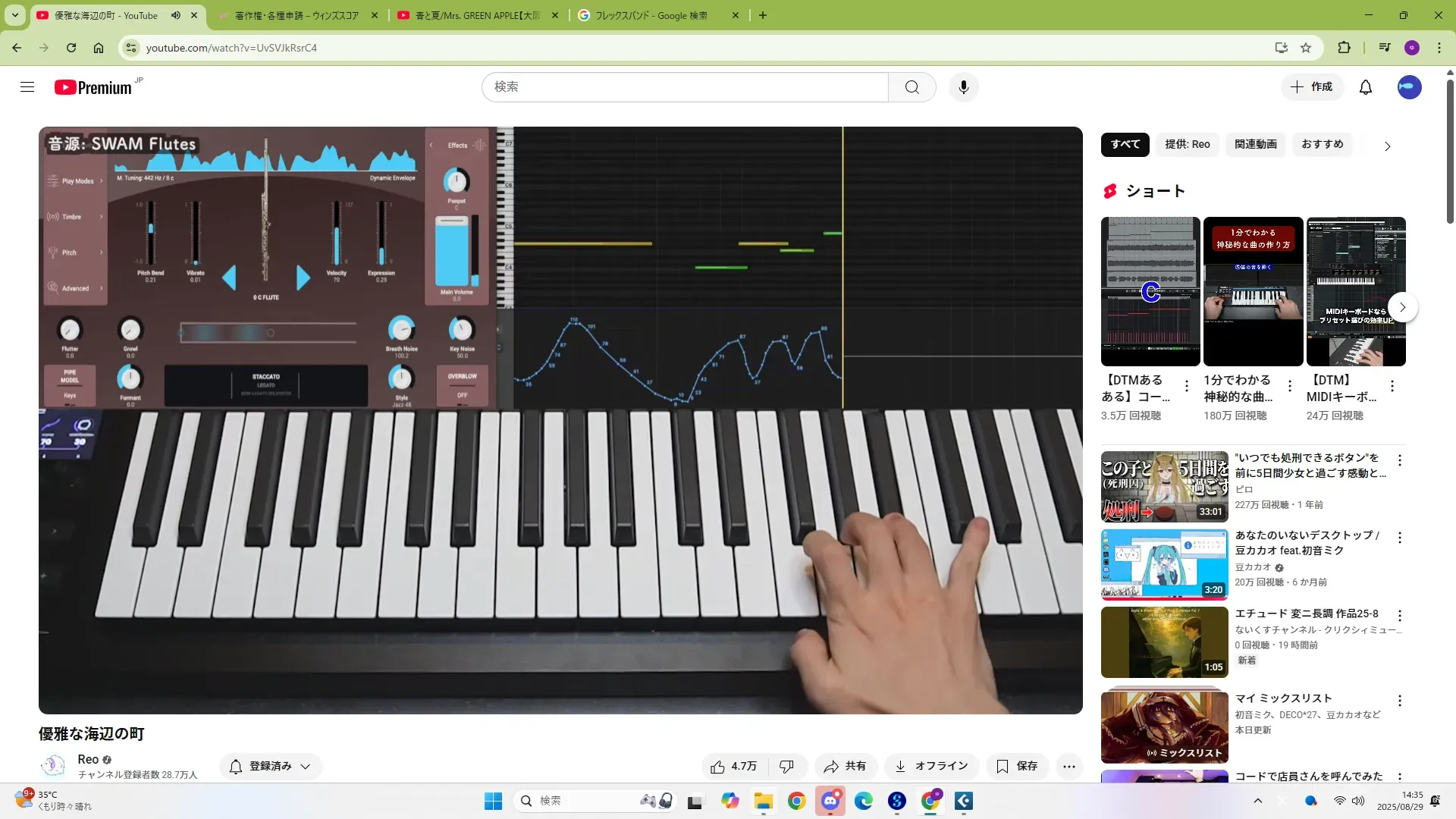The height and width of the screenshot is (819, 1456).
Task: Open the hamburger guide menu
Action: pos(27,87)
